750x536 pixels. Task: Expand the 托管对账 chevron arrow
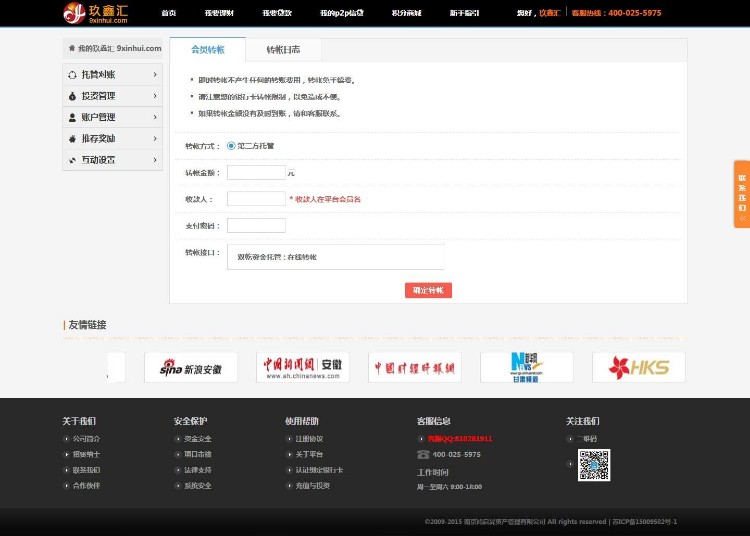tap(155, 75)
